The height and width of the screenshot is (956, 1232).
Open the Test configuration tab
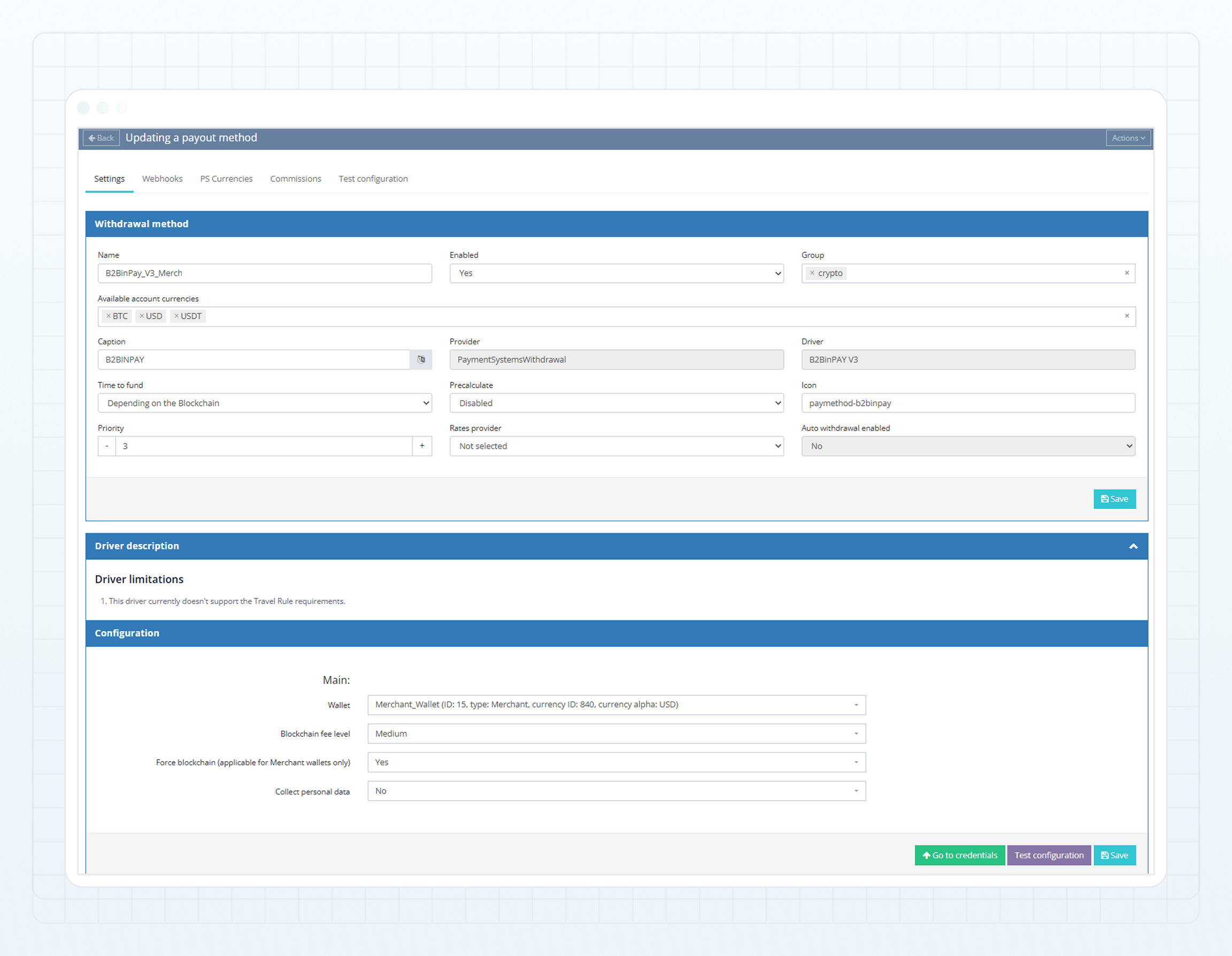pos(373,179)
